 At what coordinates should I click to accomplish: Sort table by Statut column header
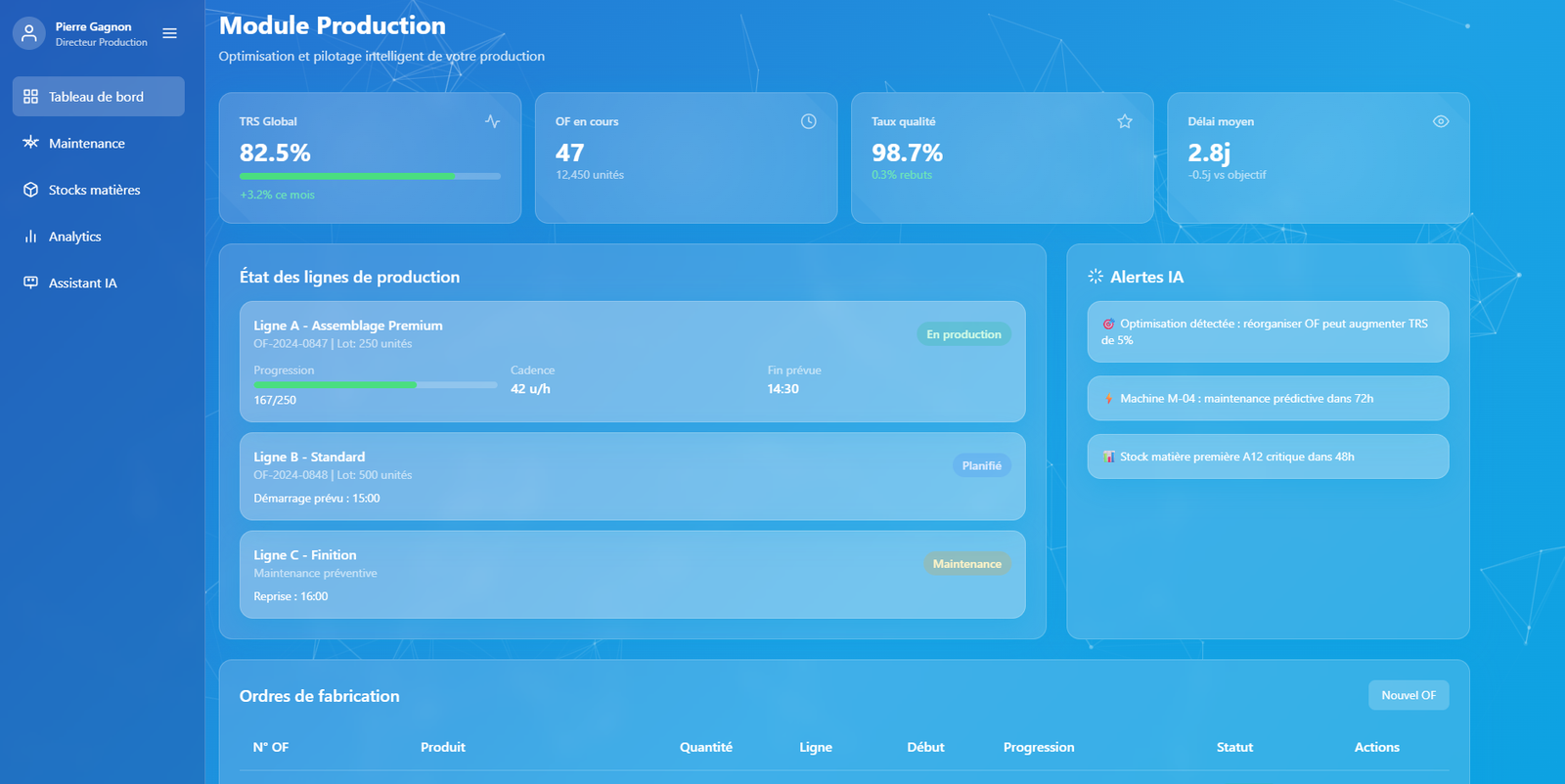click(1233, 747)
